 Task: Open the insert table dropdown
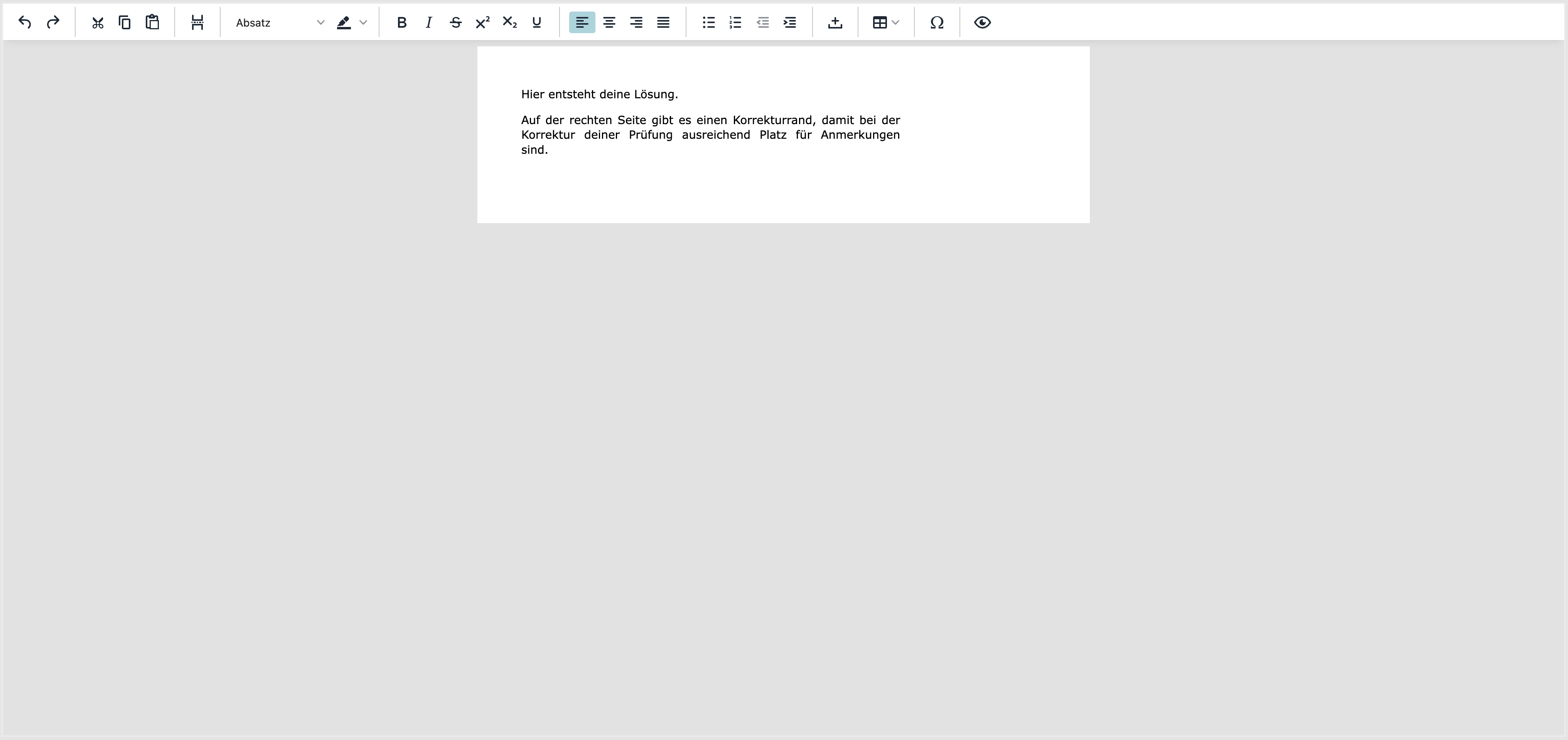pos(886,22)
